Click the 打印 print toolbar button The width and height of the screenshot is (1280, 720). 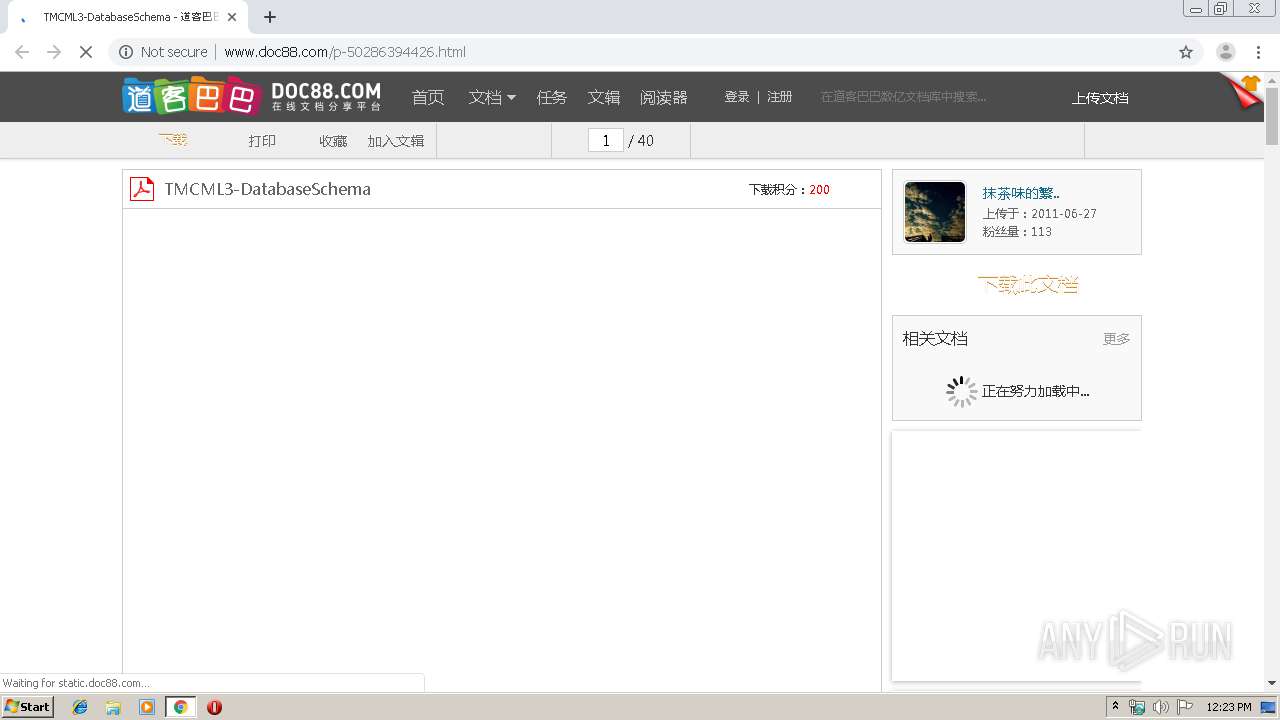[x=262, y=141]
